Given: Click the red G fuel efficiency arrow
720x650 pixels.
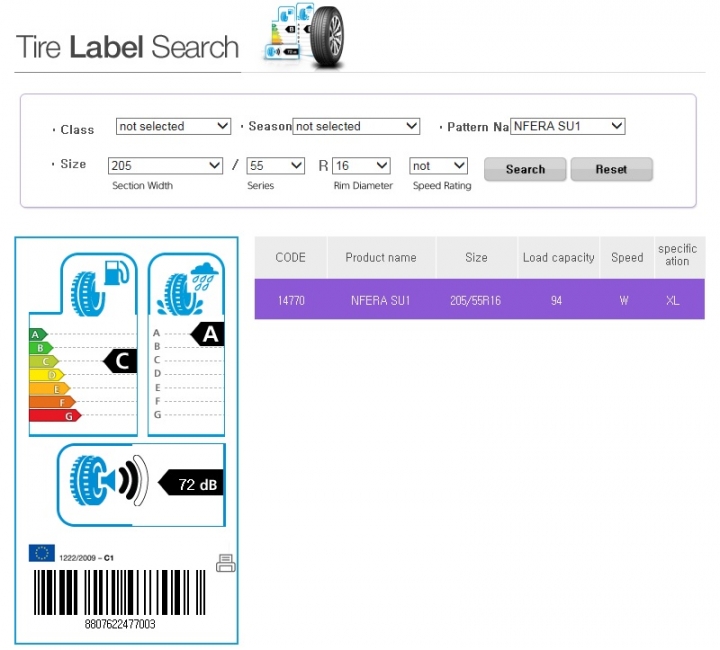Looking at the screenshot, I should tap(55, 416).
